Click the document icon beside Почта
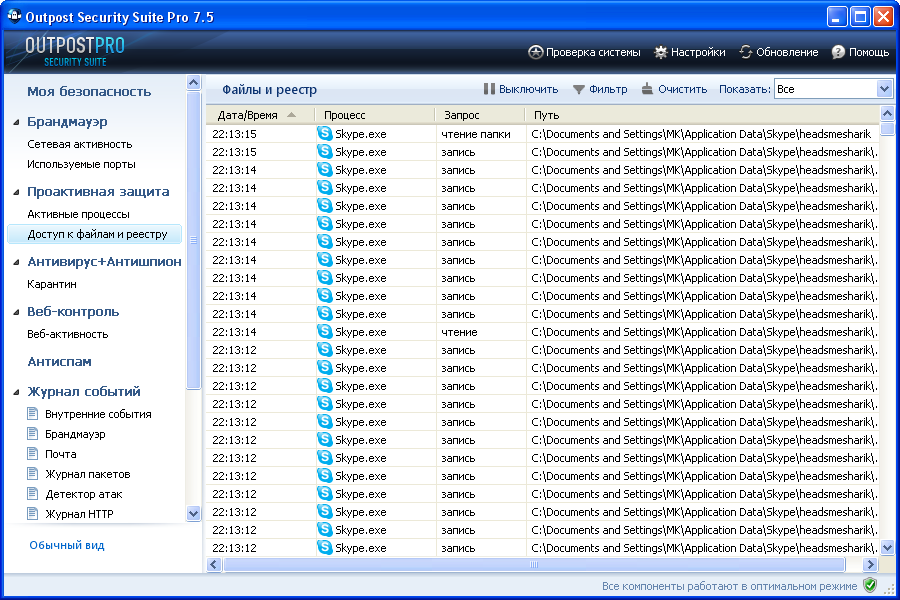Screen dimensions: 900x600 [x=33, y=454]
